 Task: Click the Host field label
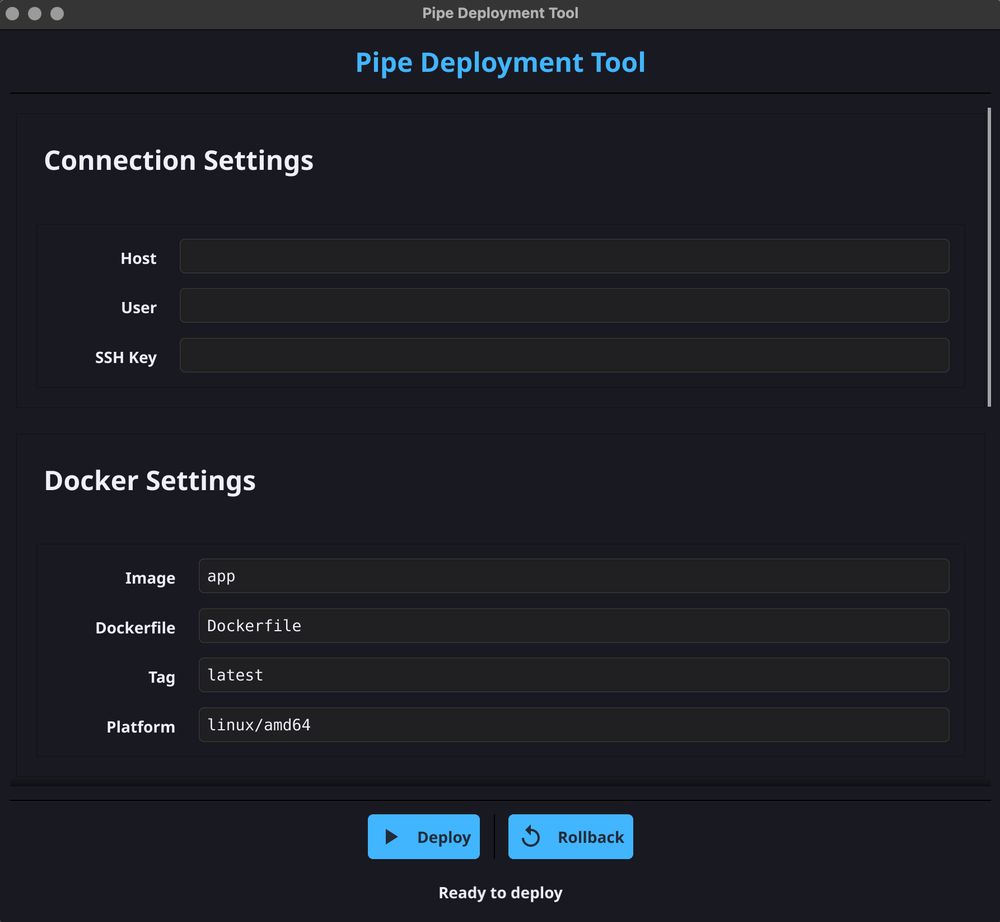coord(138,258)
